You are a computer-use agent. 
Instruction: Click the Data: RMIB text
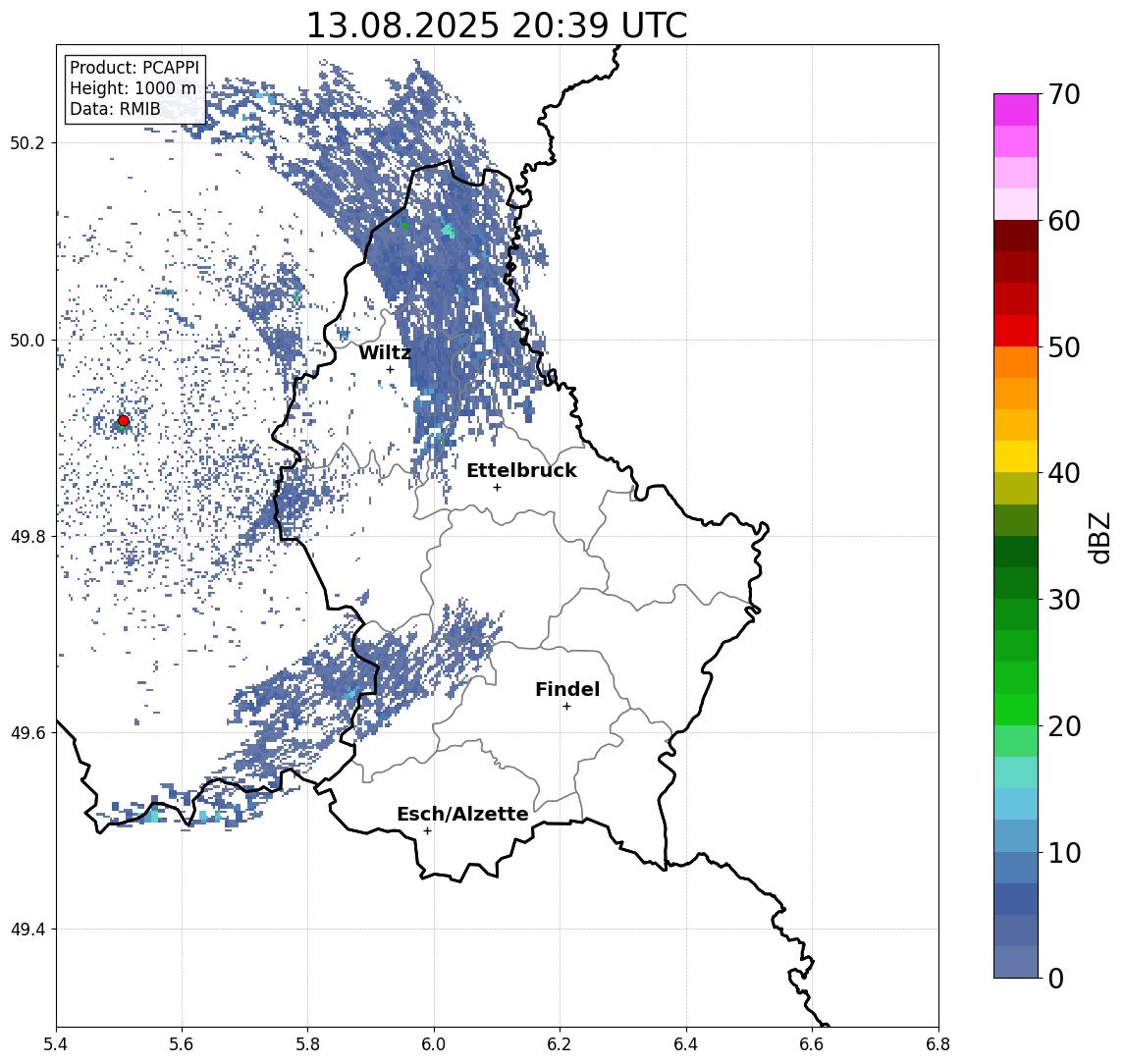[115, 110]
